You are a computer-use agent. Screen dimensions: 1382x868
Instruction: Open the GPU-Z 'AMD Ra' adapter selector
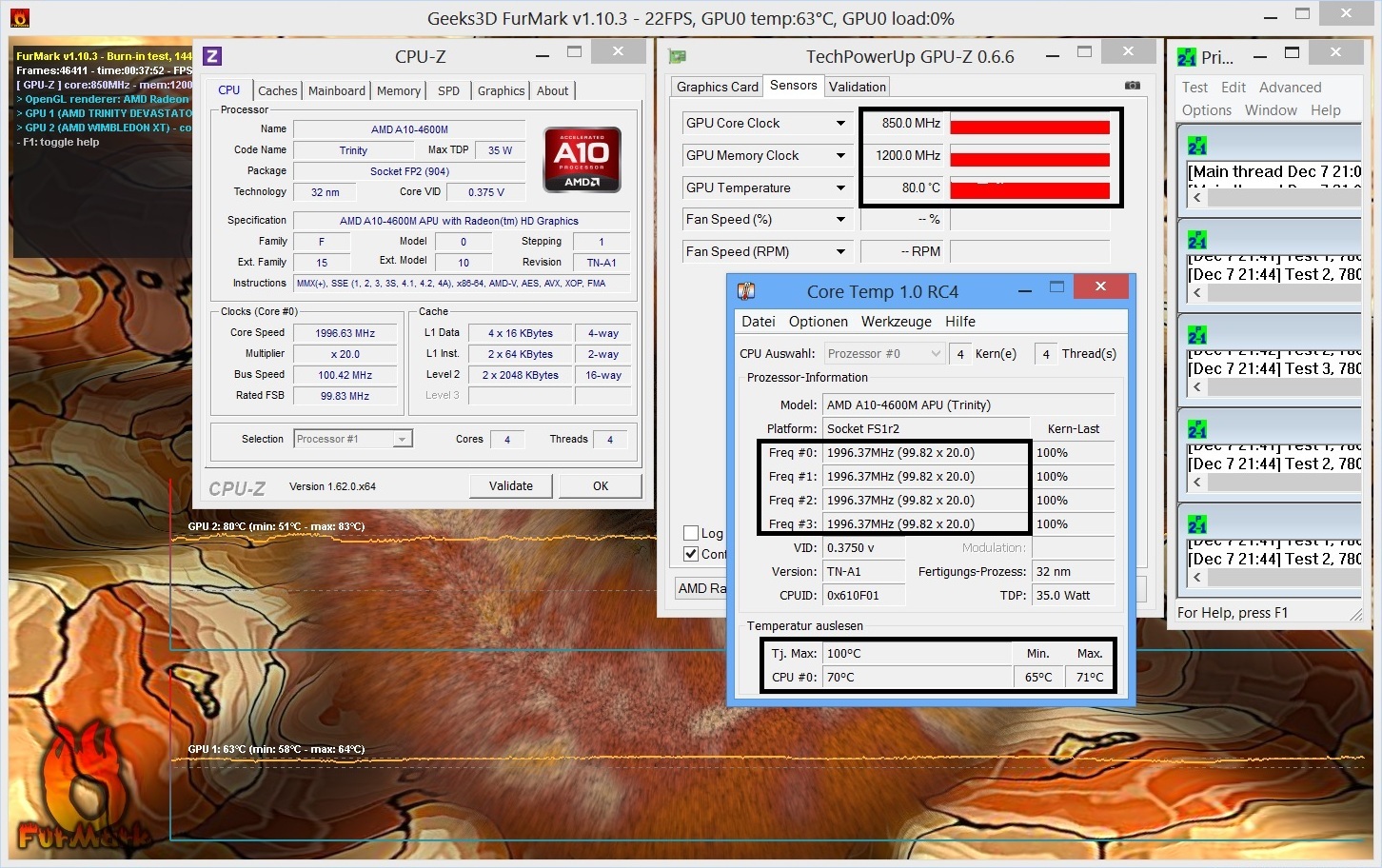[x=701, y=588]
